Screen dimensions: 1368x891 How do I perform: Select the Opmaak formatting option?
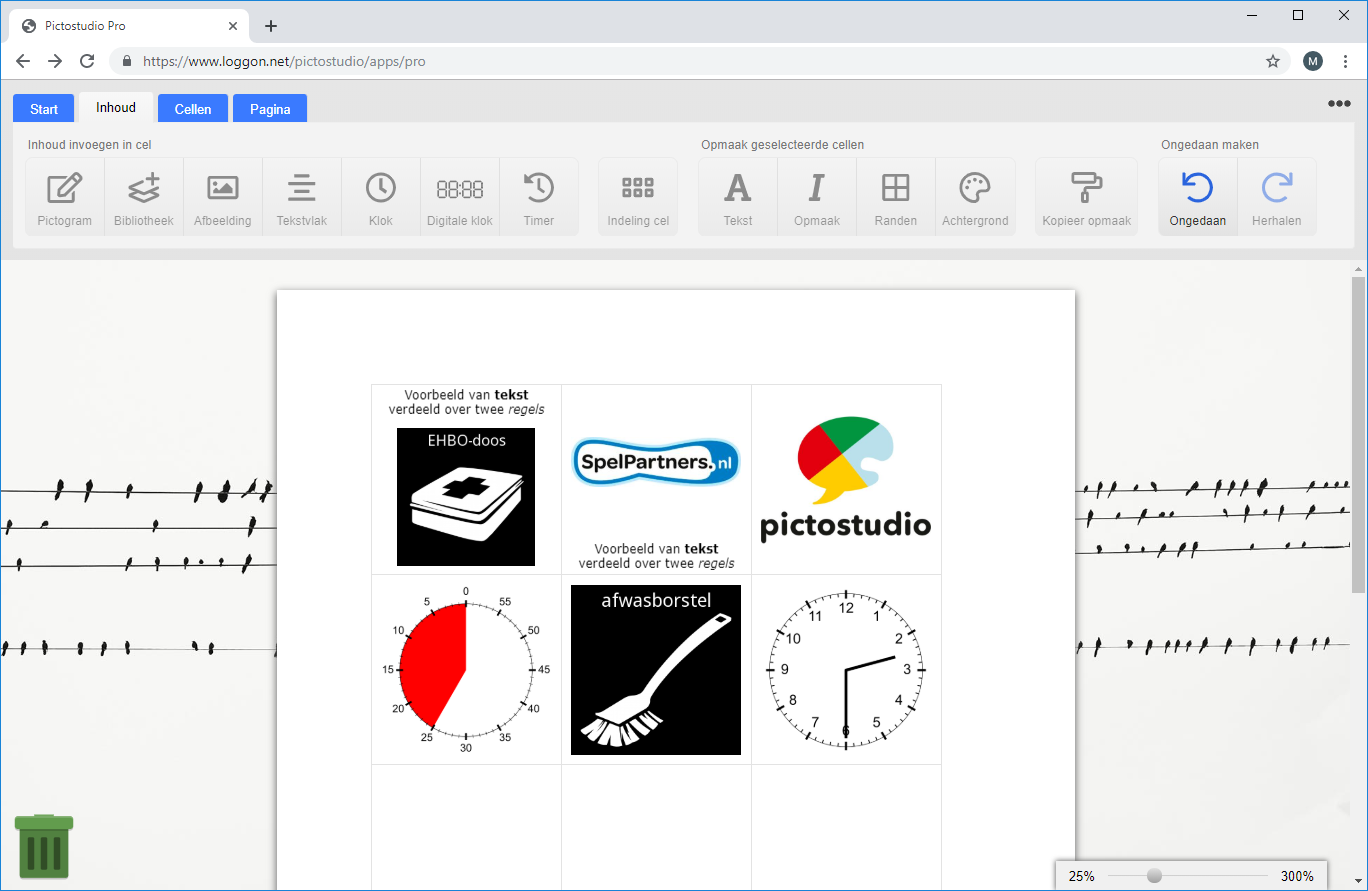tap(816, 196)
